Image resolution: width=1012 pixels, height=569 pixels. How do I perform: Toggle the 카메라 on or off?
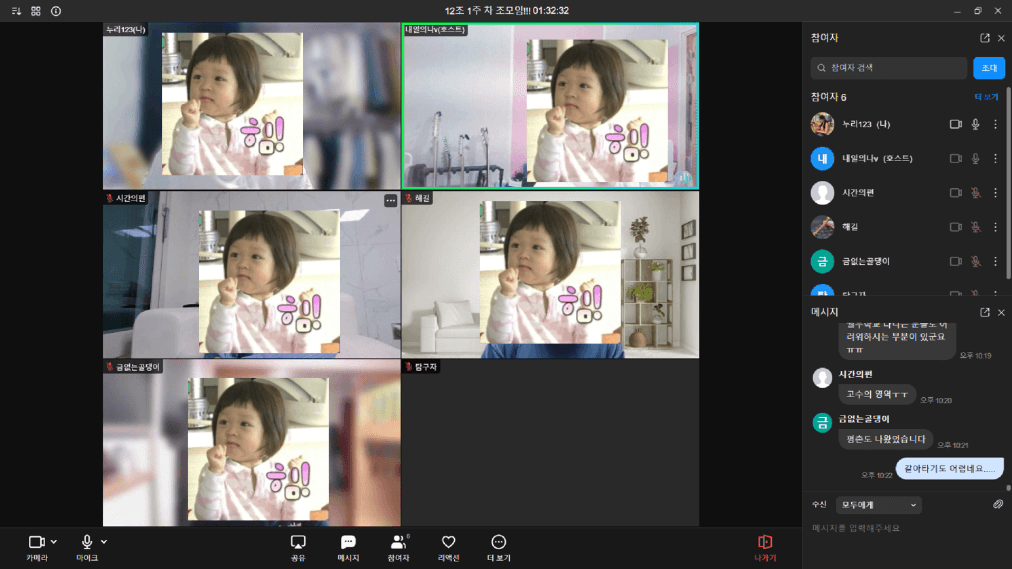37,548
